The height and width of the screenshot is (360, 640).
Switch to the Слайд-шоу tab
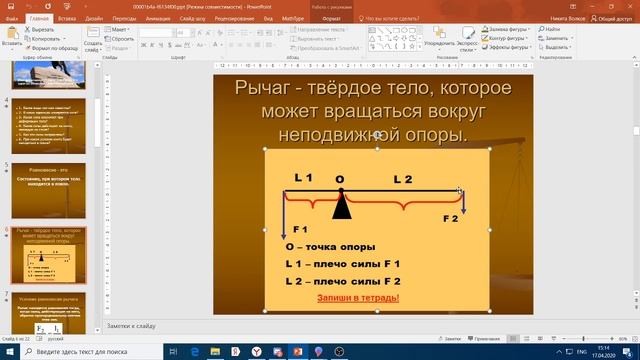192,19
